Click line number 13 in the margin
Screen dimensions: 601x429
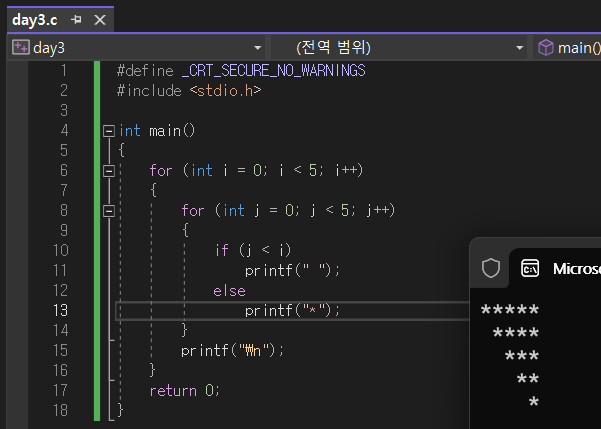coord(61,311)
